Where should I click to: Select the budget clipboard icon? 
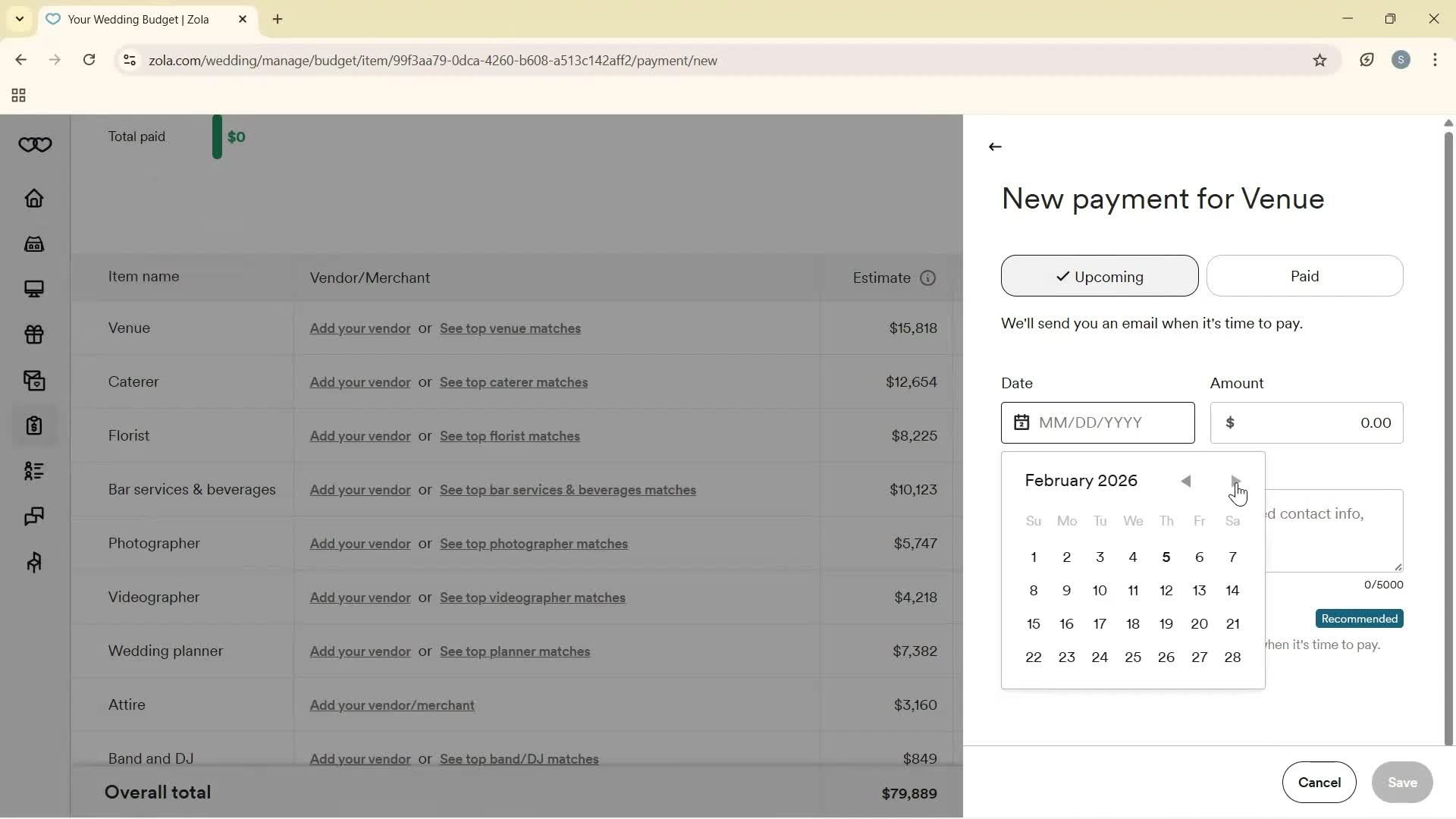point(34,426)
